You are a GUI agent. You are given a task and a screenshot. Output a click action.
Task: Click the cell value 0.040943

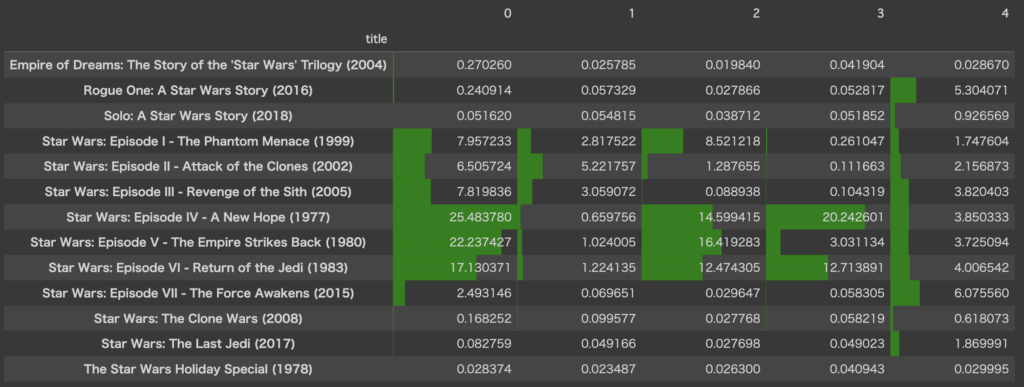point(857,369)
